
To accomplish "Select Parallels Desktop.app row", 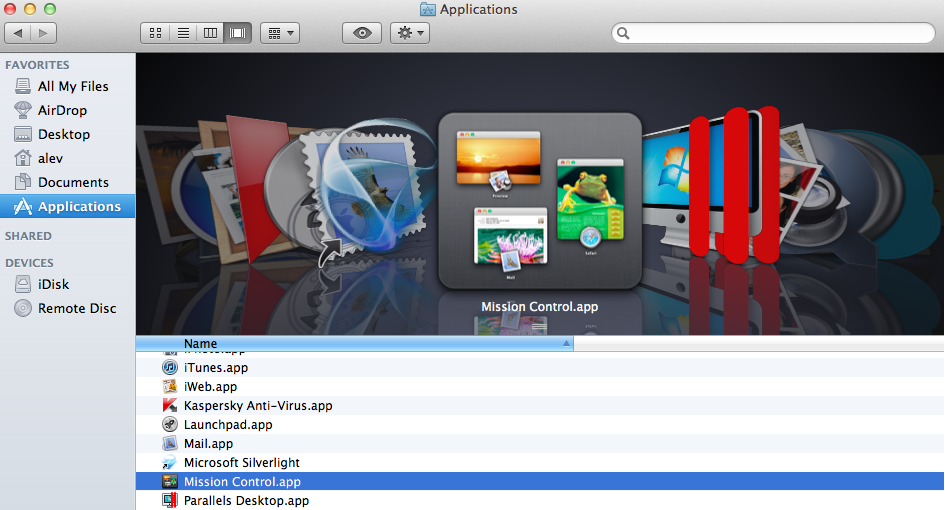I will click(539, 500).
